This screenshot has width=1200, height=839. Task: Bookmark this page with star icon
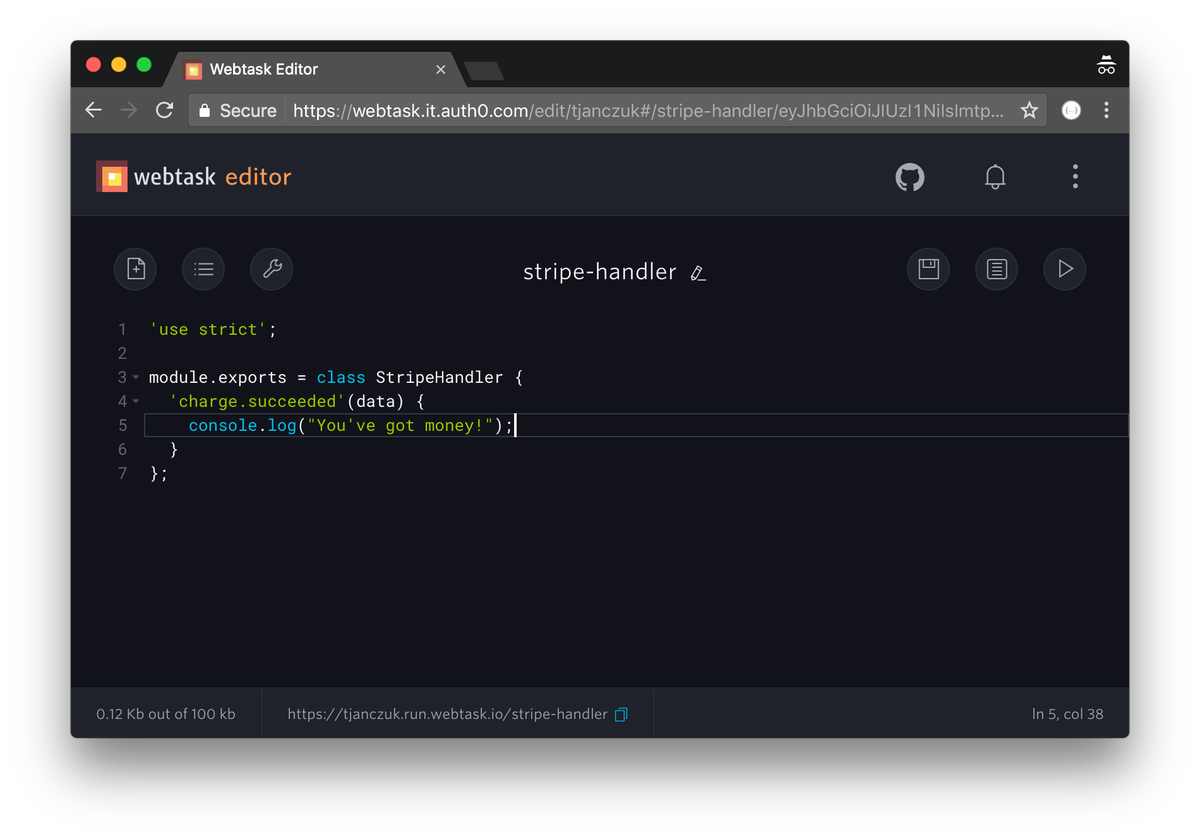1029,111
